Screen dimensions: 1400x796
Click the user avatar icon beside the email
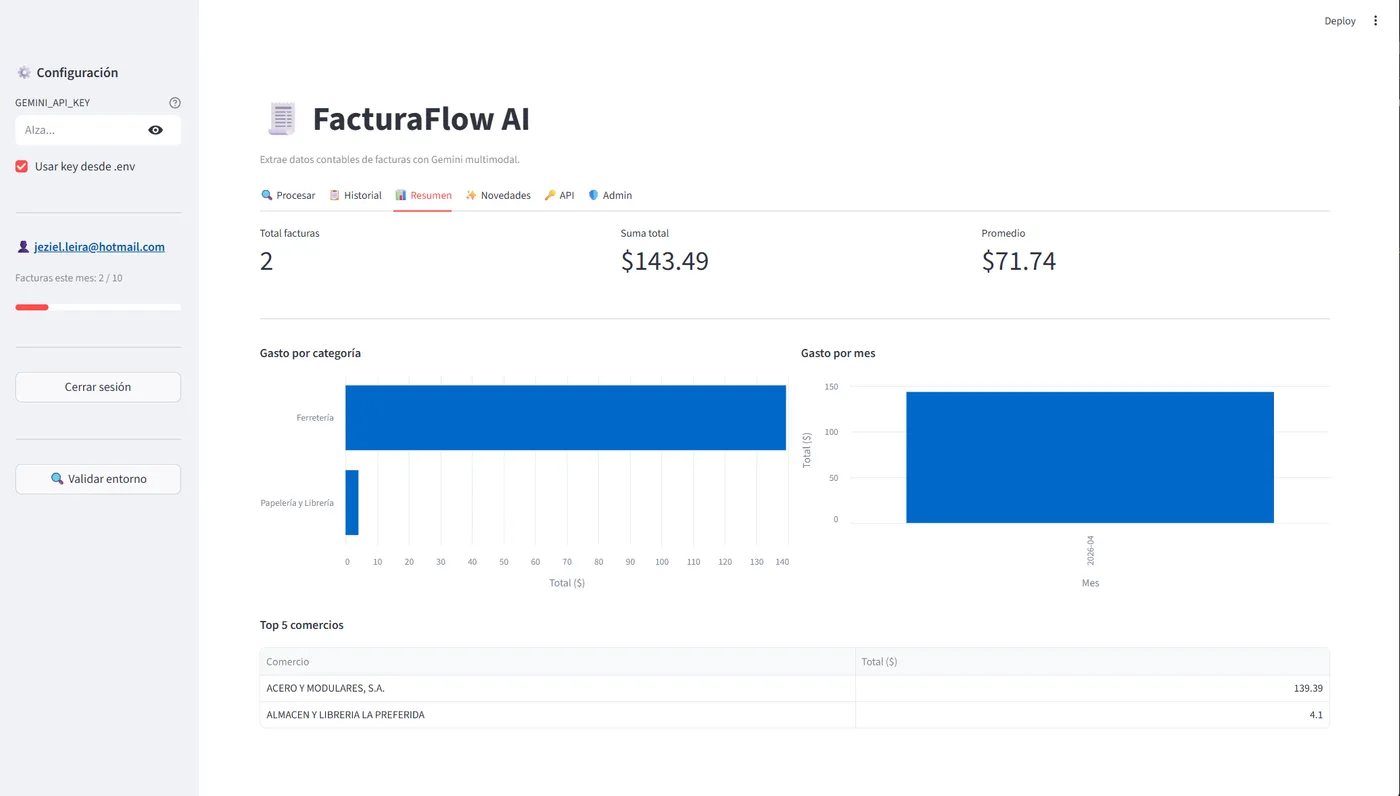[23, 247]
